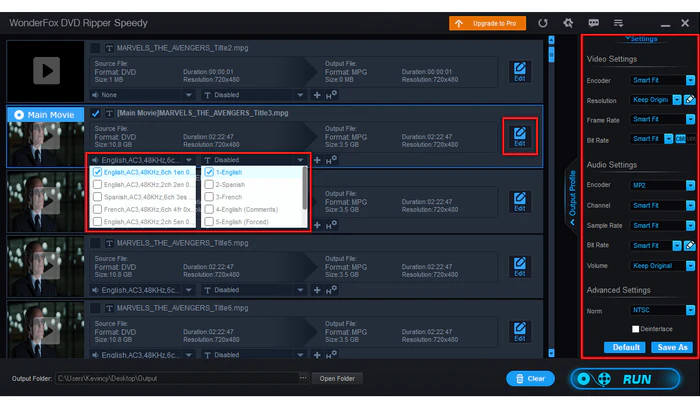Viewport: 700px width, 407px height.
Task: Open the menu list icon in title bar
Action: 618,23
